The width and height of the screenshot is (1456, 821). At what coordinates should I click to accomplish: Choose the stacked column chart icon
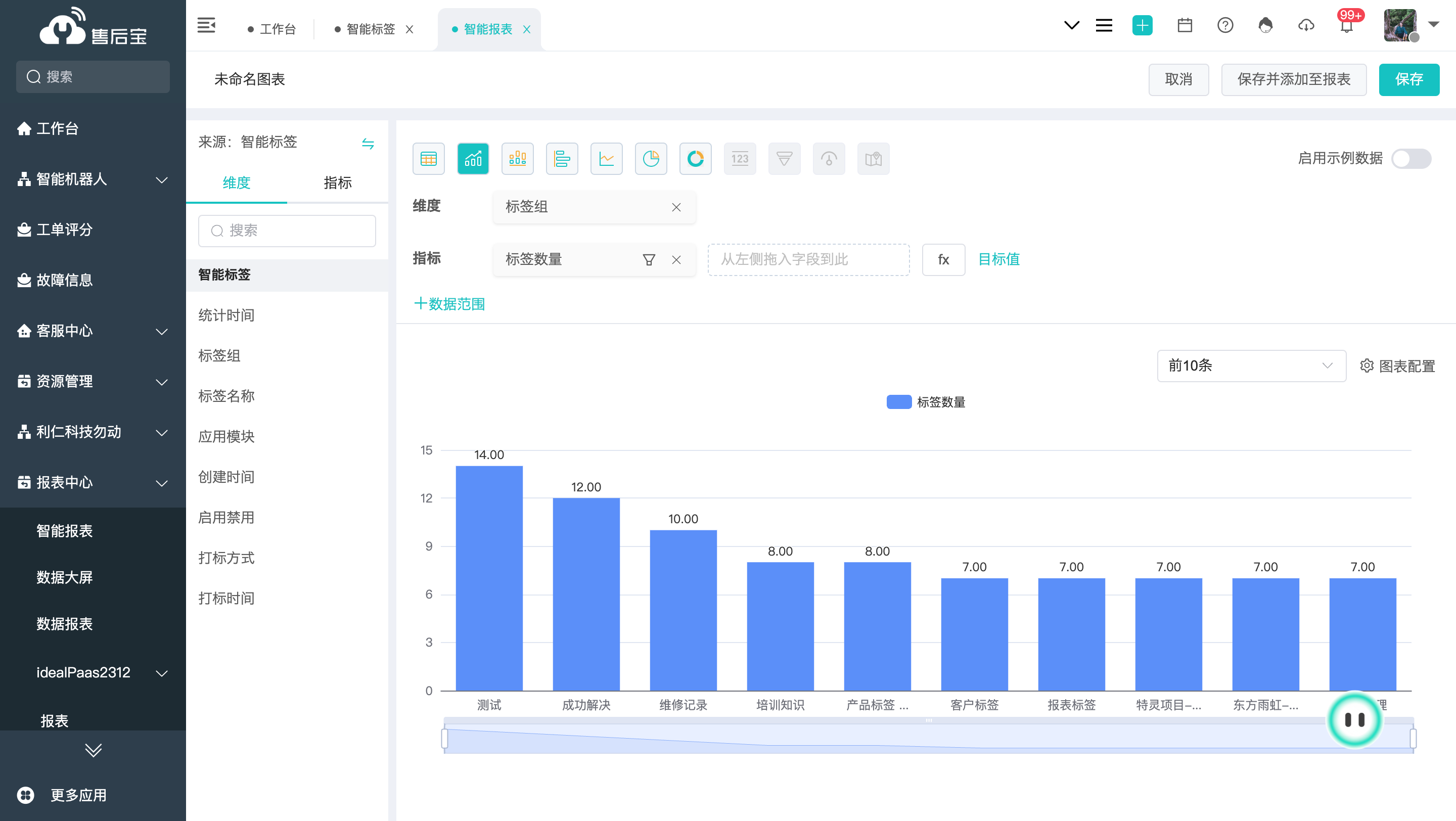(518, 159)
